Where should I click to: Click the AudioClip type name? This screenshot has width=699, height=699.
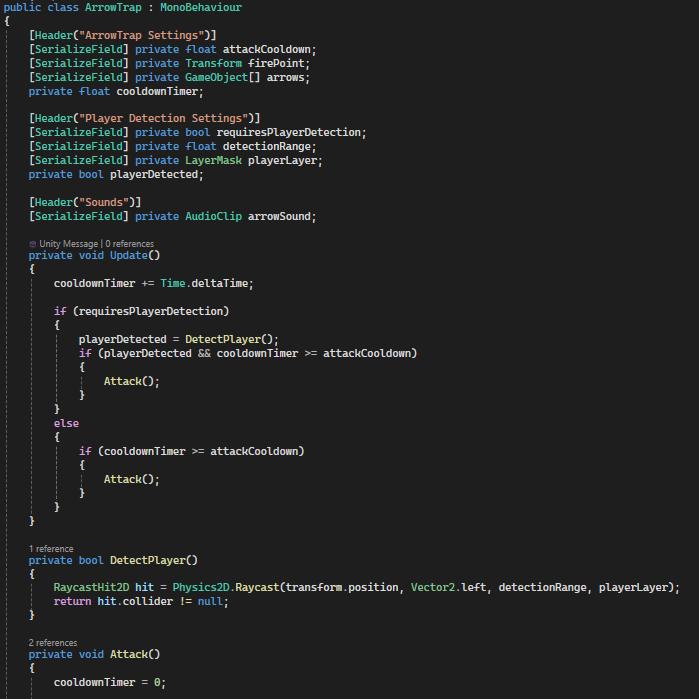pos(214,217)
